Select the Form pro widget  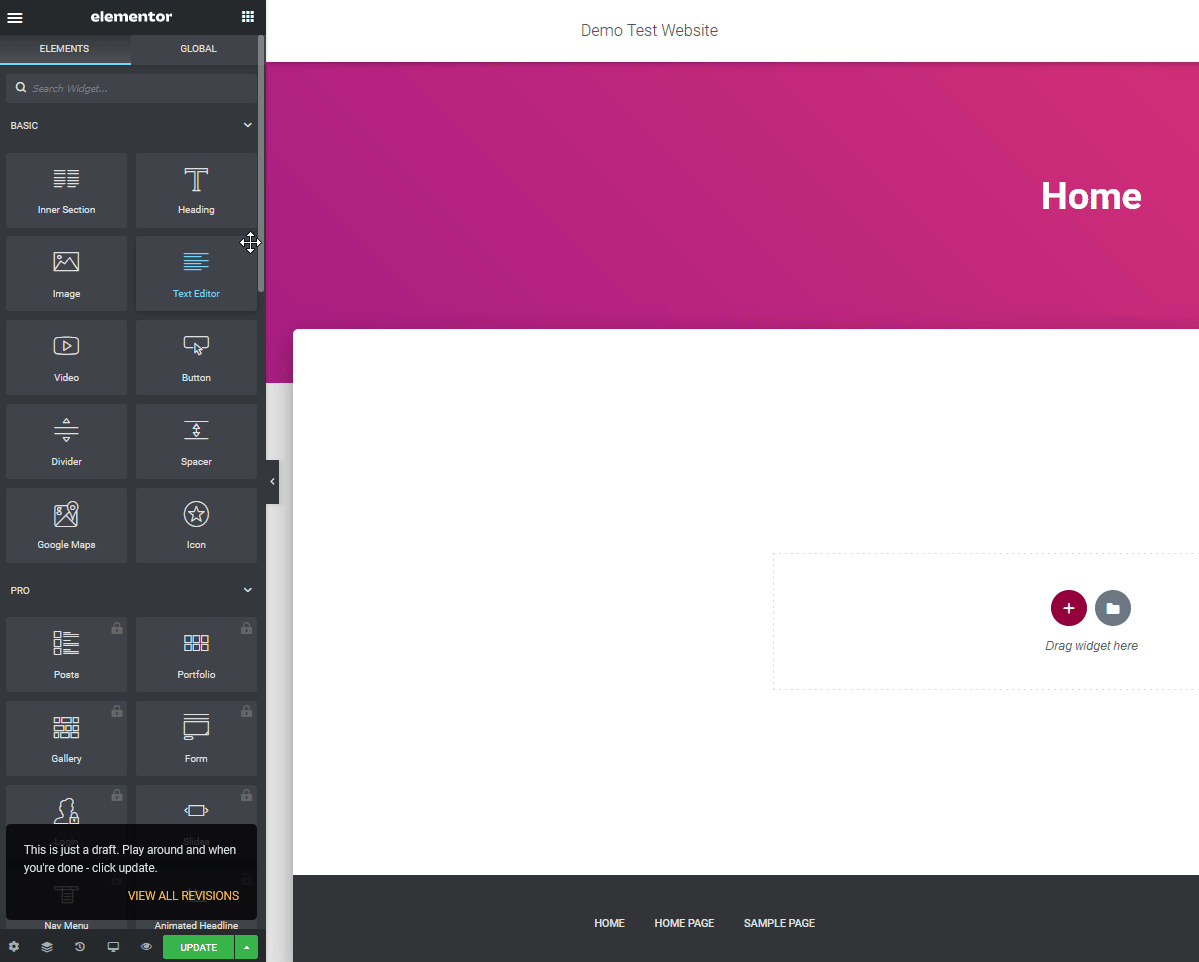click(x=197, y=739)
